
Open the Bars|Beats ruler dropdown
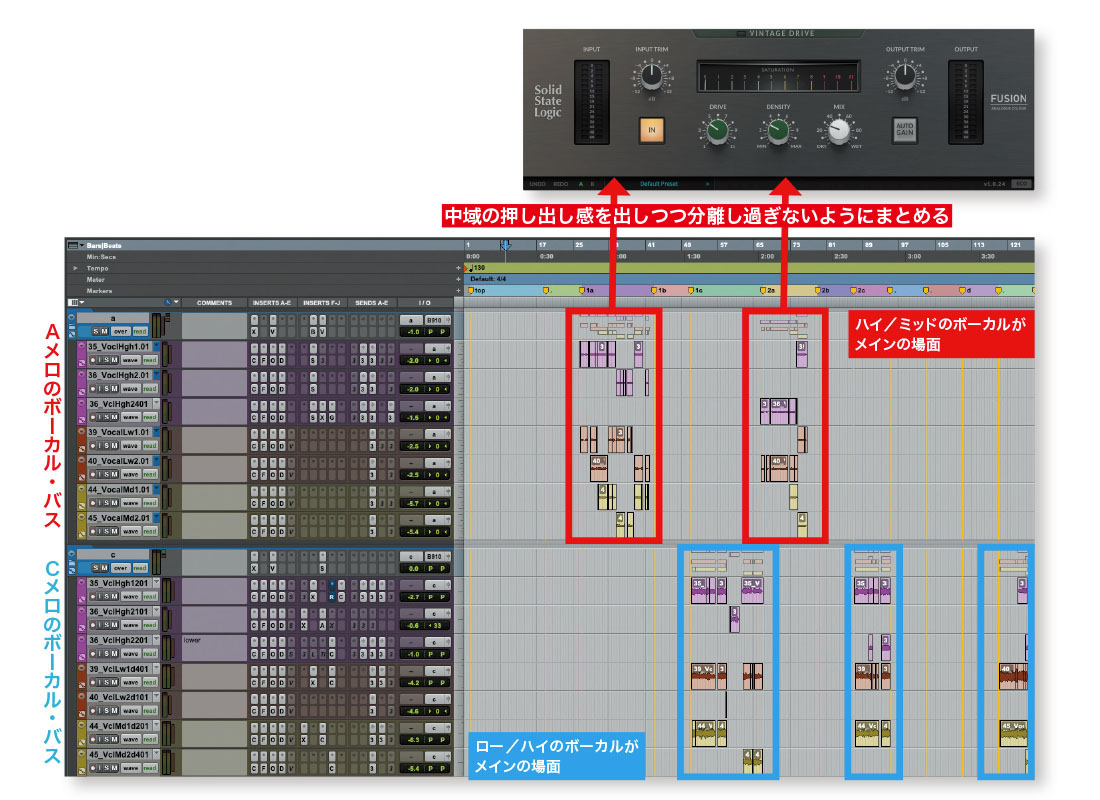(x=81, y=246)
